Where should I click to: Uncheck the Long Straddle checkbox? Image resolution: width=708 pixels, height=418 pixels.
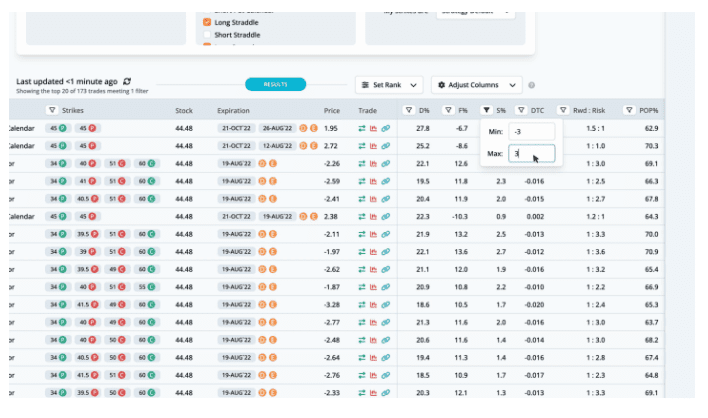(207, 21)
